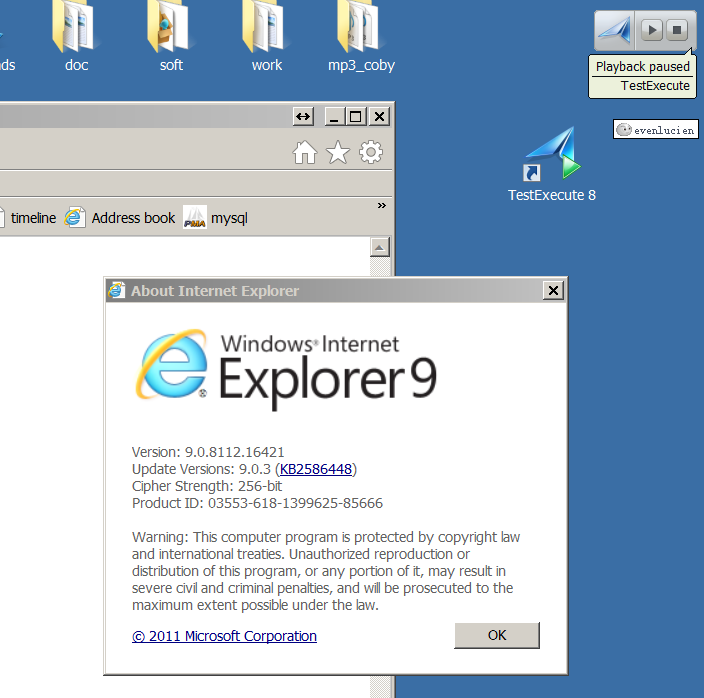The height and width of the screenshot is (698, 704).
Task: Maximize the Internet Explorer window
Action: [x=356, y=117]
